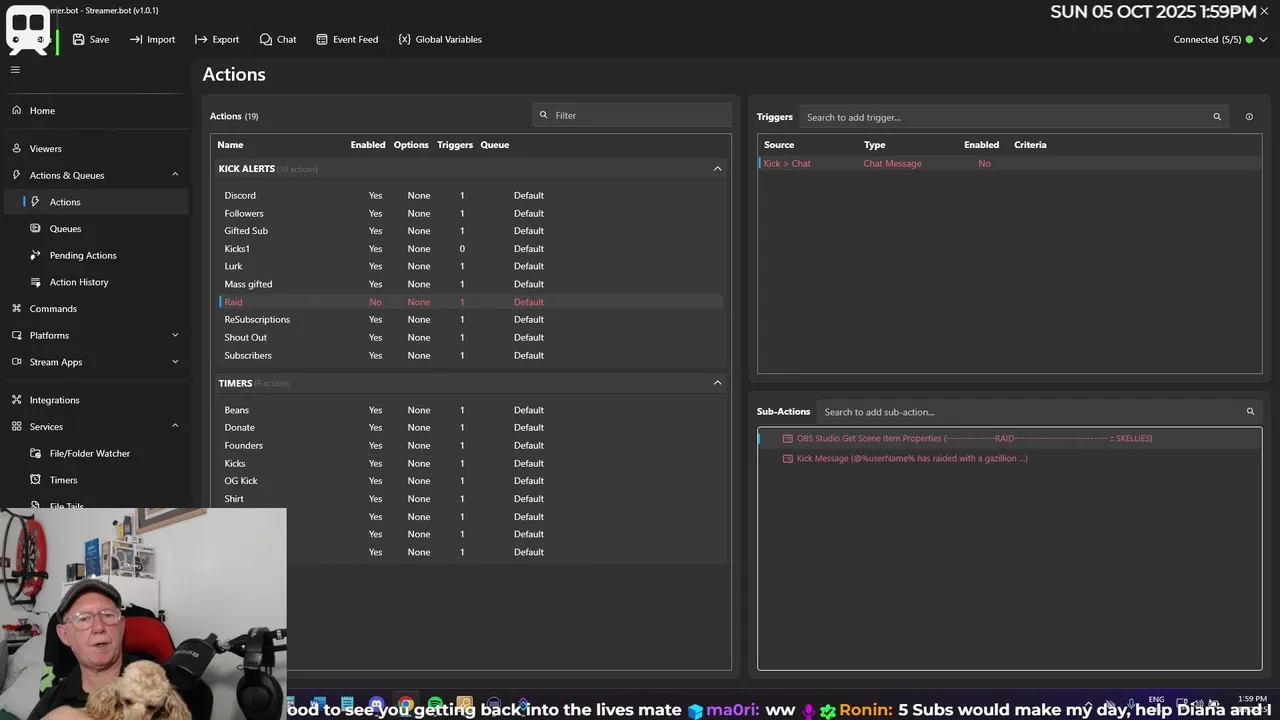Open the Commands page
Viewport: 1280px width, 720px height.
point(95,309)
